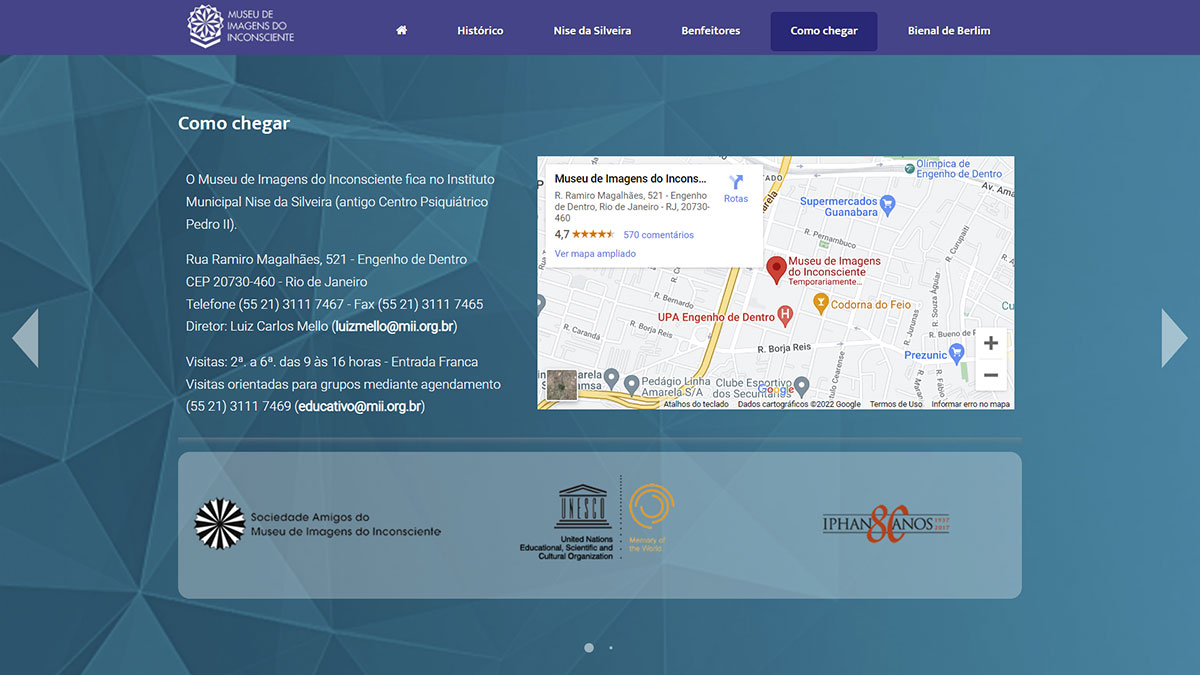Click the museum logo in the header
Viewport: 1200px width, 675px height.
[241, 26]
